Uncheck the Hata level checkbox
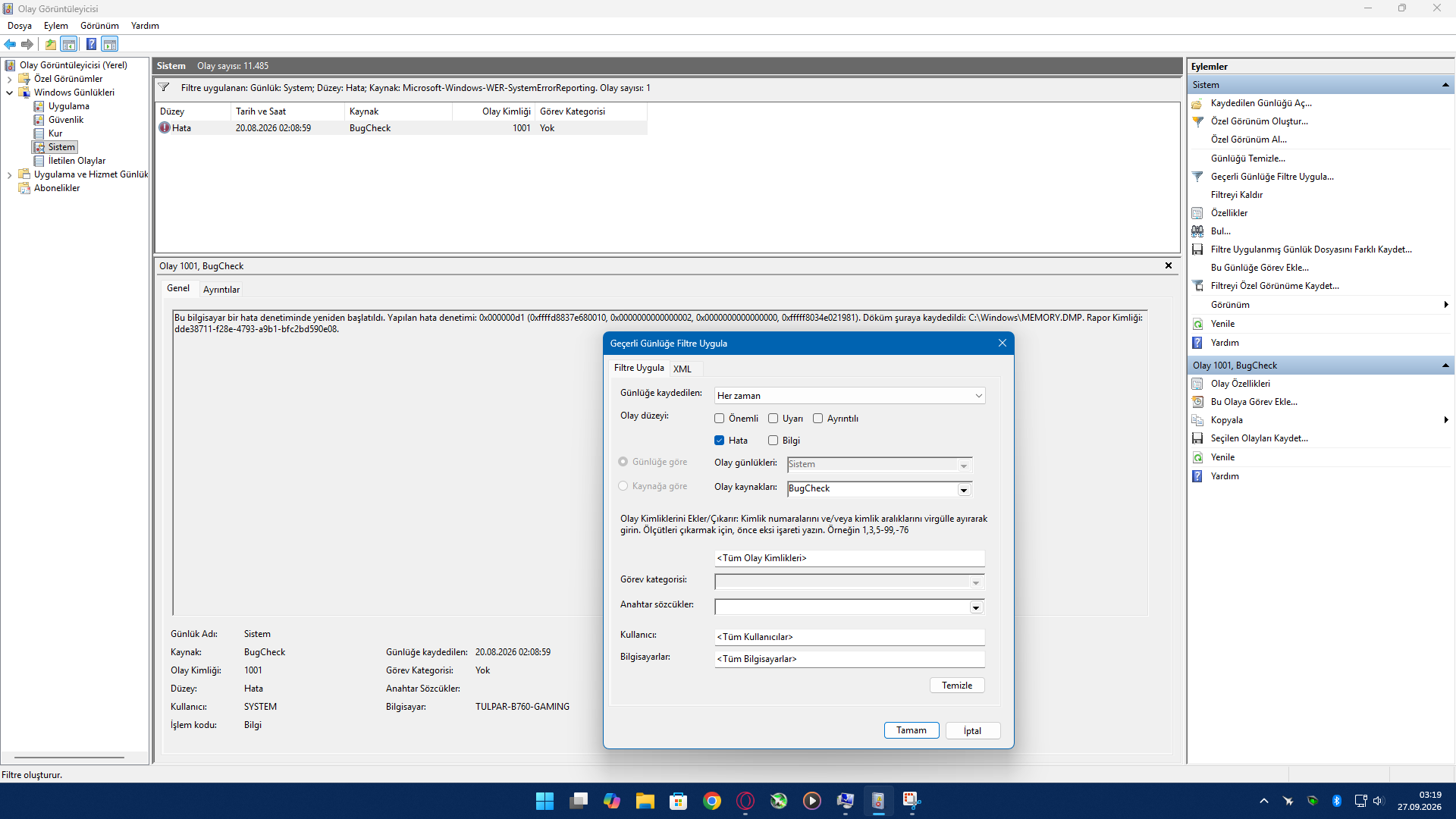 [x=719, y=441]
